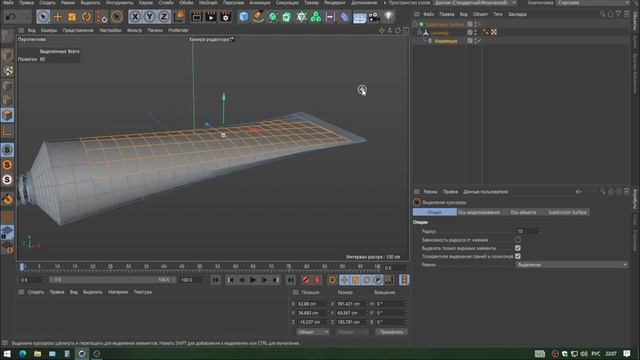The image size is (640, 360).
Task: Open render settings clapperboard gear icon
Action: tap(225, 17)
